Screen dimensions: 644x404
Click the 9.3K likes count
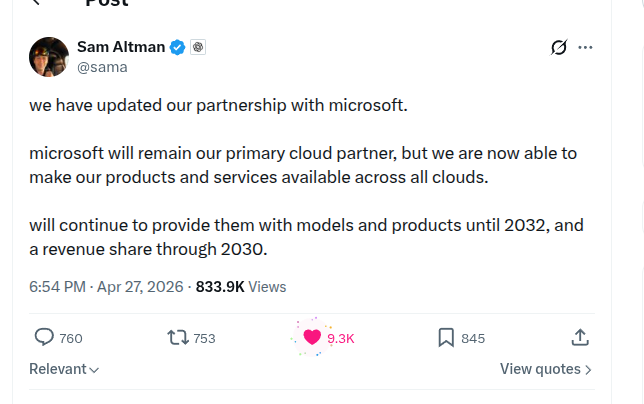(x=341, y=338)
